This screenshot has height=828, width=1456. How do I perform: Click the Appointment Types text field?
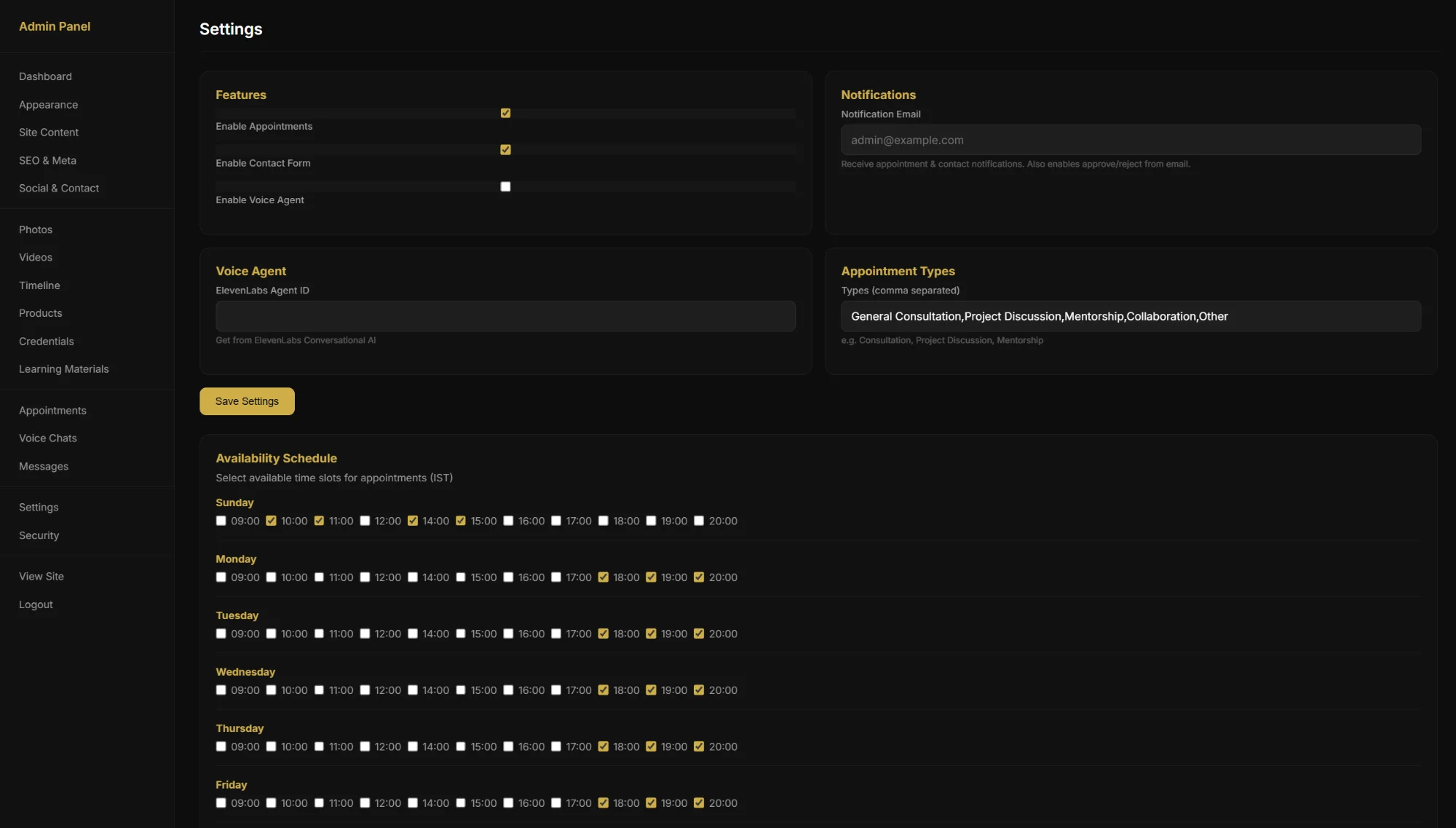pos(1130,316)
